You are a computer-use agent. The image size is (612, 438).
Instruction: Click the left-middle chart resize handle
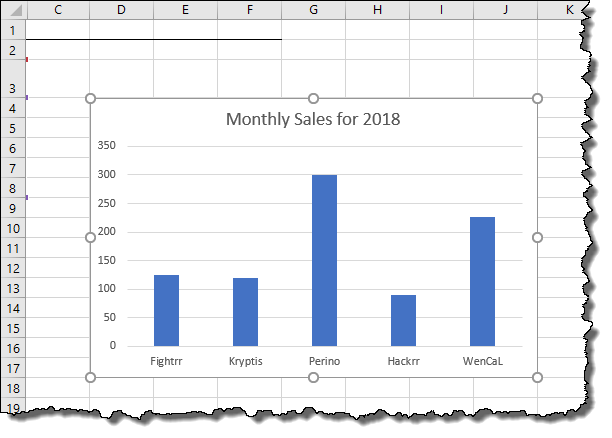pos(91,237)
